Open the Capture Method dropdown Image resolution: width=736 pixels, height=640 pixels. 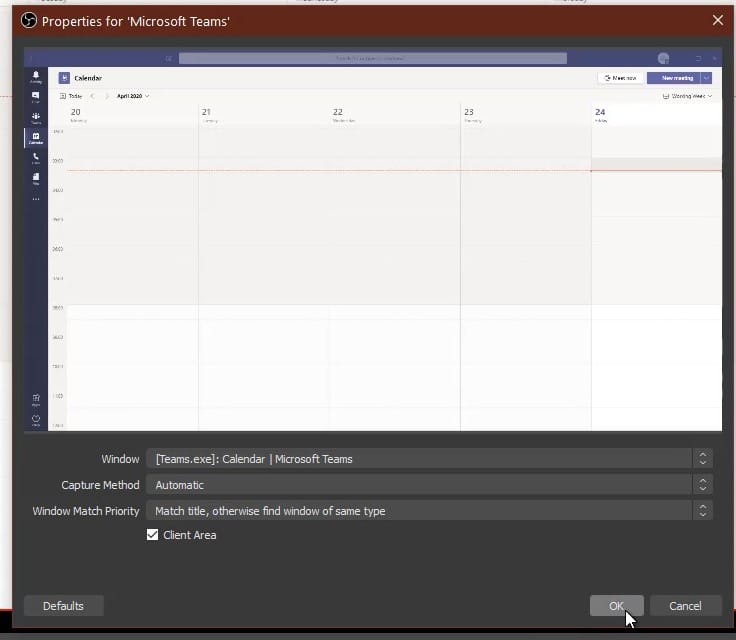point(419,485)
